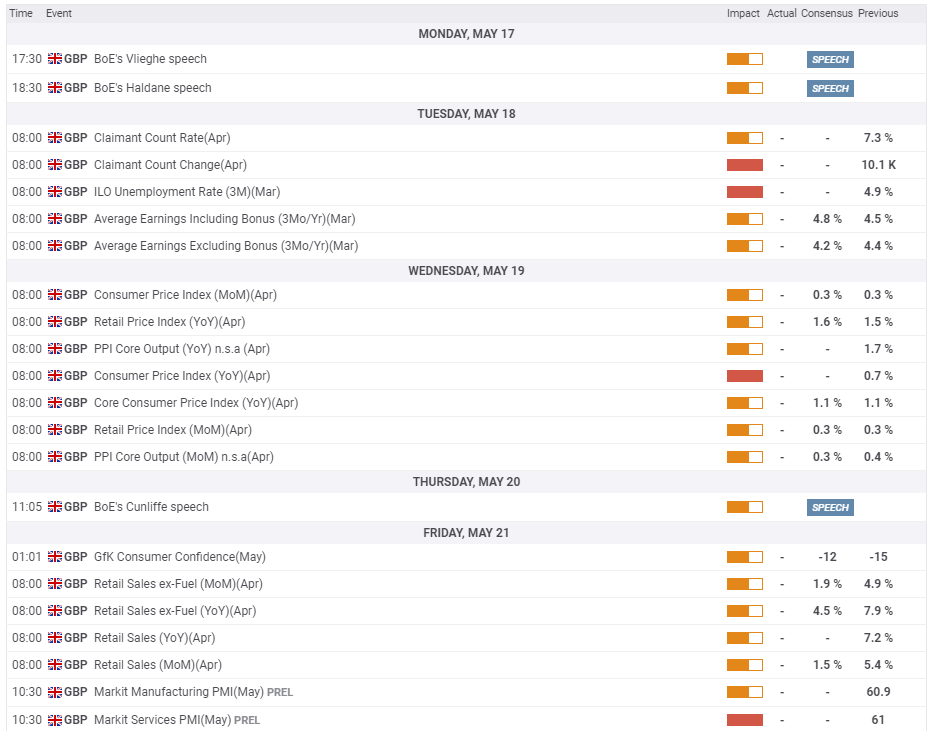
Task: Click the Impact column header
Action: tap(743, 13)
